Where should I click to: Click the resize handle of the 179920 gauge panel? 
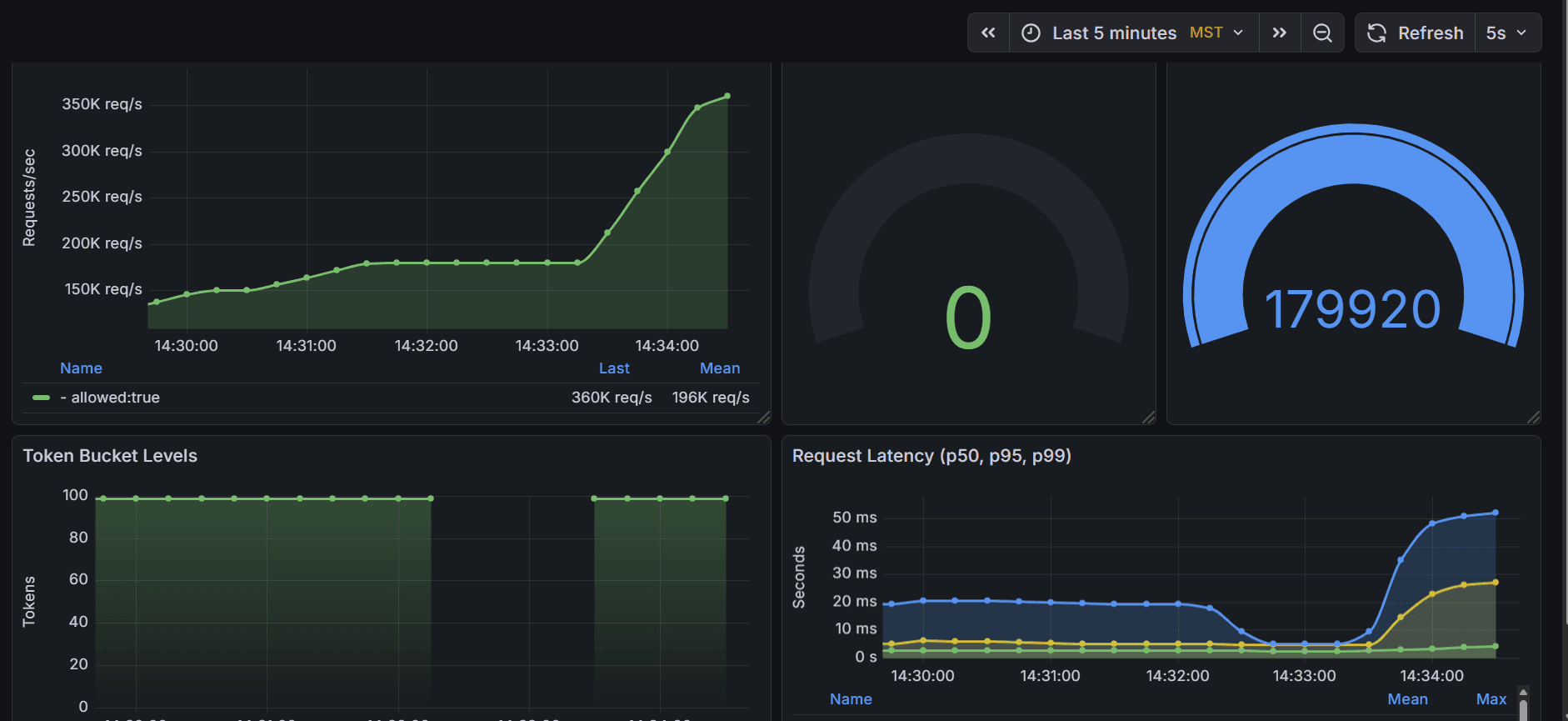point(1534,418)
